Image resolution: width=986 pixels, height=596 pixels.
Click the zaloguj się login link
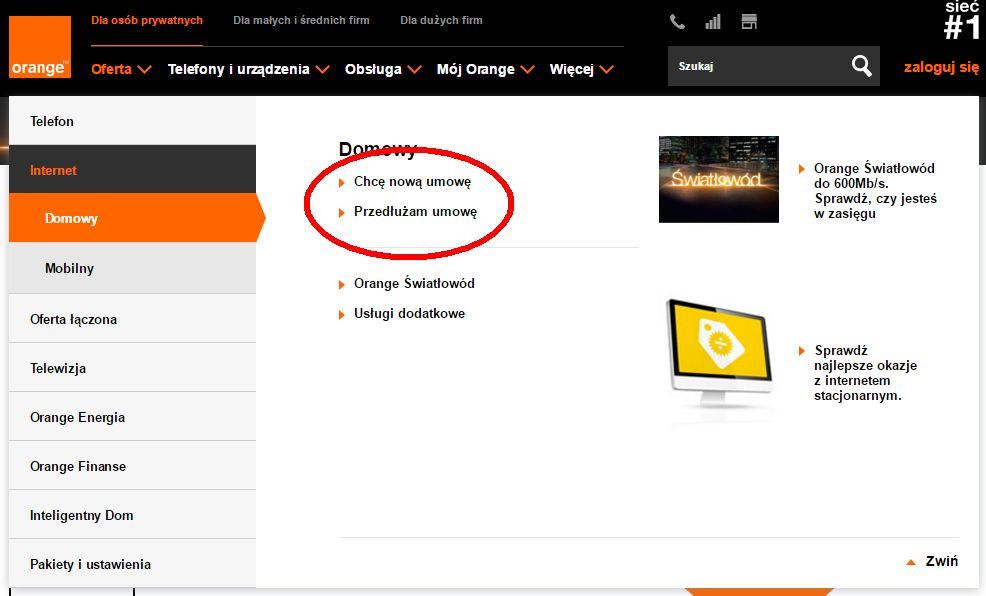(x=941, y=68)
